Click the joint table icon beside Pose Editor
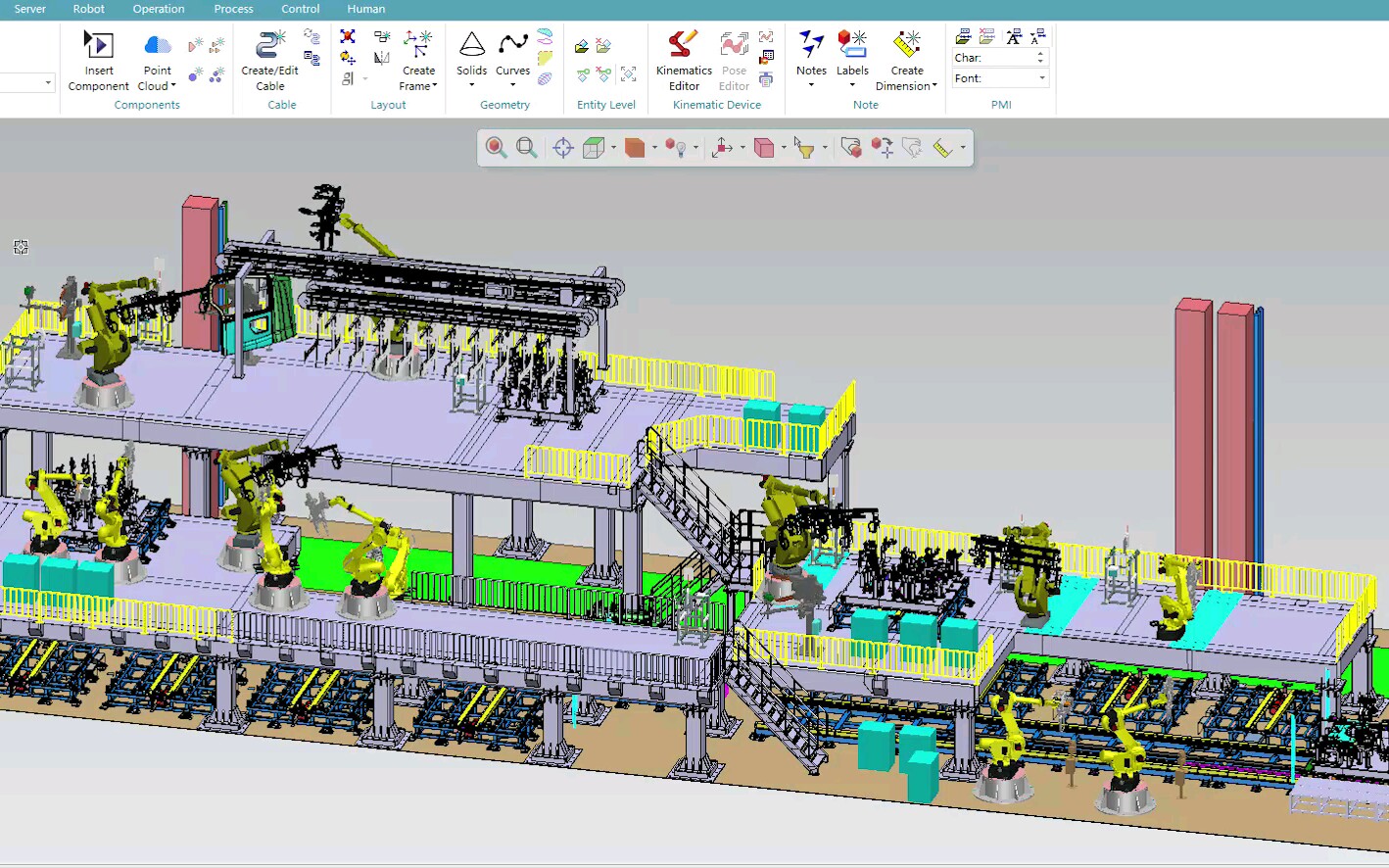1389x868 pixels. [766, 58]
